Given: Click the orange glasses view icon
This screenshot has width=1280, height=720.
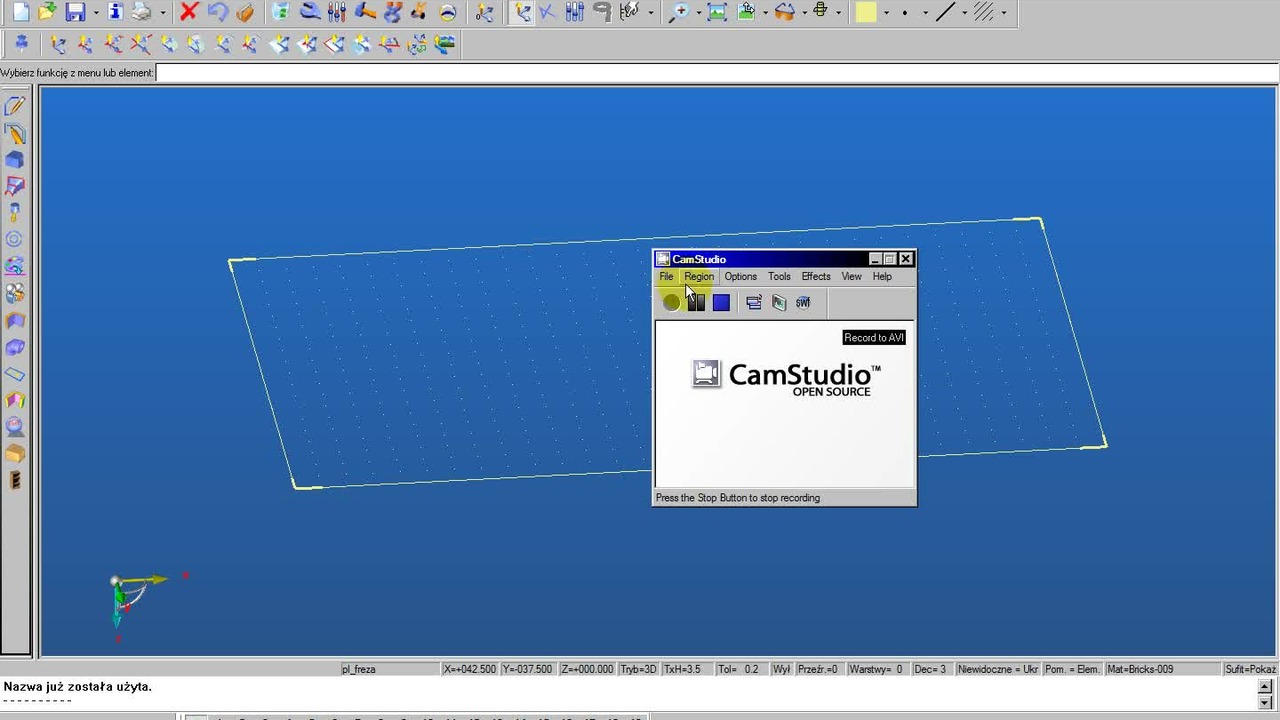Looking at the screenshot, I should click(785, 12).
